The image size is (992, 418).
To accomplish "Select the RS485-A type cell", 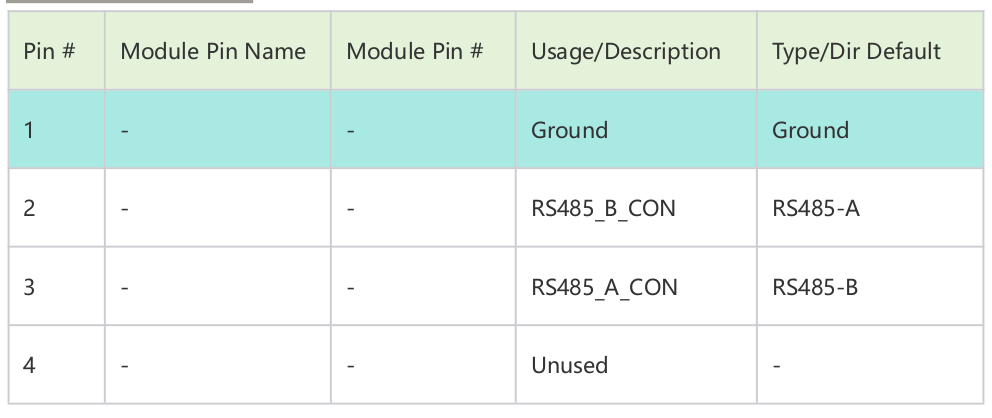I will click(x=815, y=209).
